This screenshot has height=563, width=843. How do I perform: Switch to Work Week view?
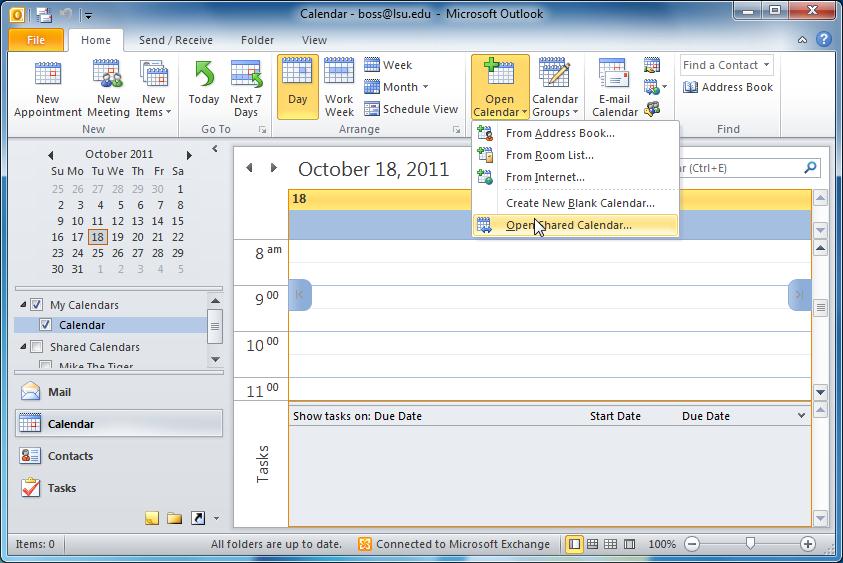coord(339,88)
